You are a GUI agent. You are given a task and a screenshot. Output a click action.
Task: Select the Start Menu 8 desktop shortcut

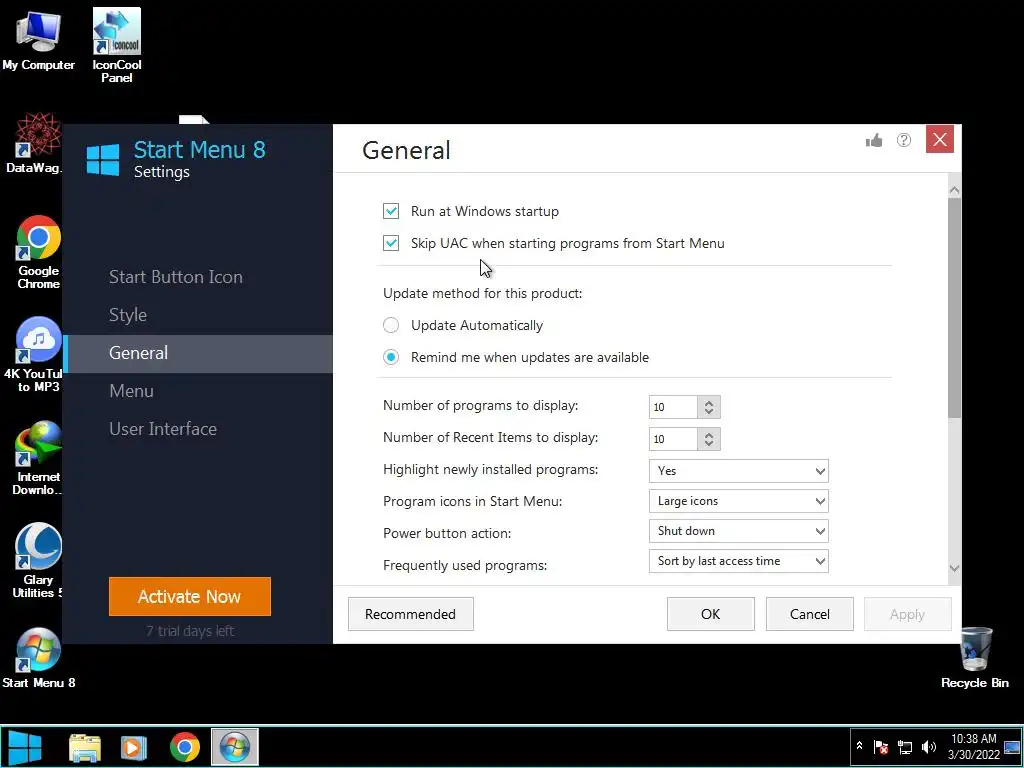39,658
